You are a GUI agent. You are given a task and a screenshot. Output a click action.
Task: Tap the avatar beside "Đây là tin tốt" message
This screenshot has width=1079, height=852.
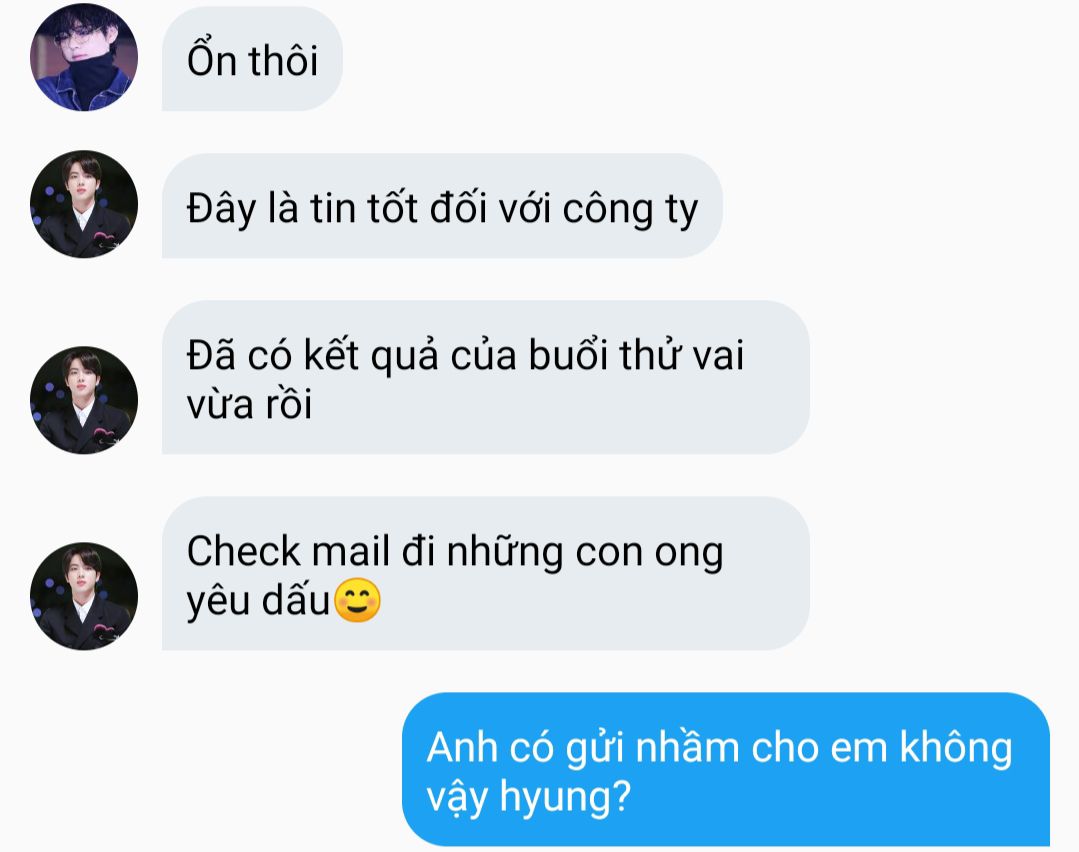(x=84, y=204)
